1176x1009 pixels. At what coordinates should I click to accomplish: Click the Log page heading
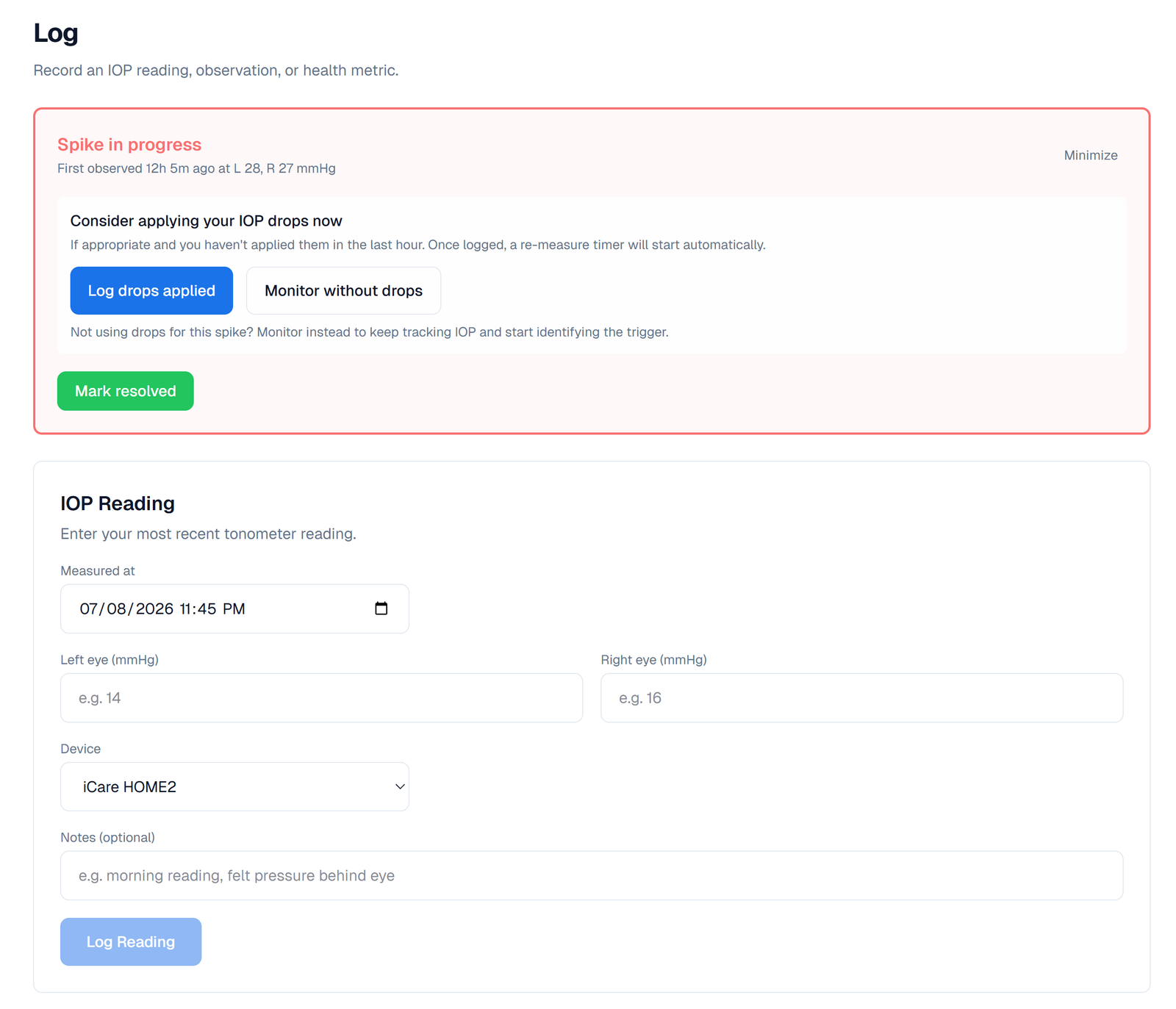tap(56, 33)
